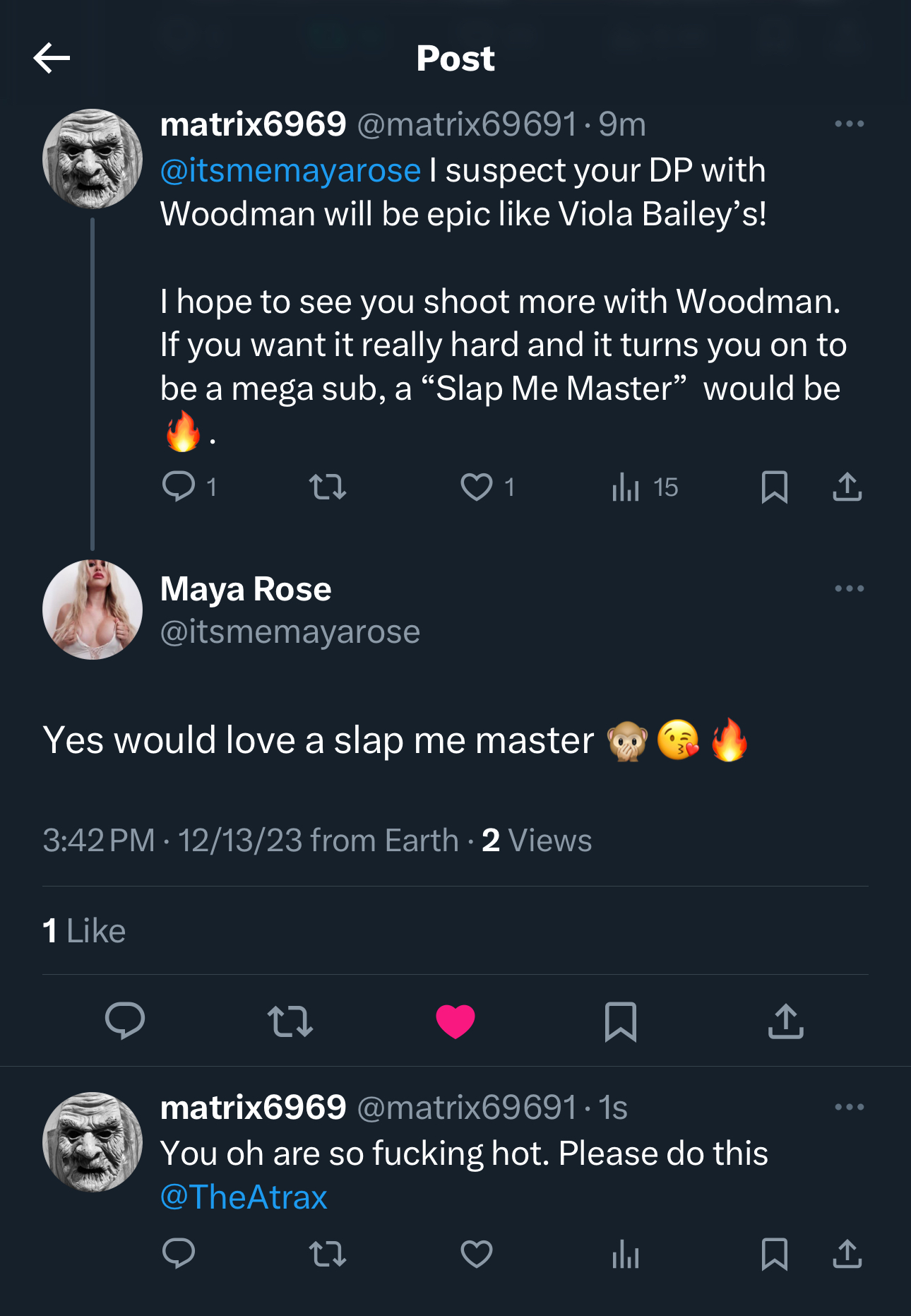Viewport: 911px width, 1316px height.
Task: Reply to Maya Rose's main post
Action: [125, 1021]
